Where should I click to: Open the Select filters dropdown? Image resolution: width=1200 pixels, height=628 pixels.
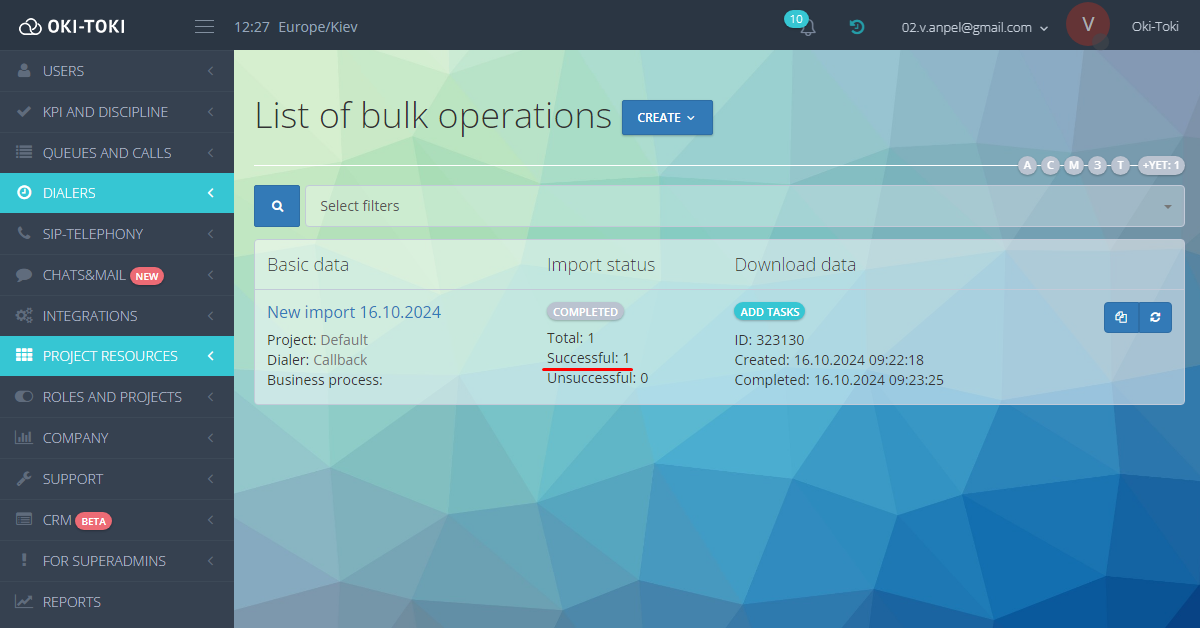click(x=744, y=206)
